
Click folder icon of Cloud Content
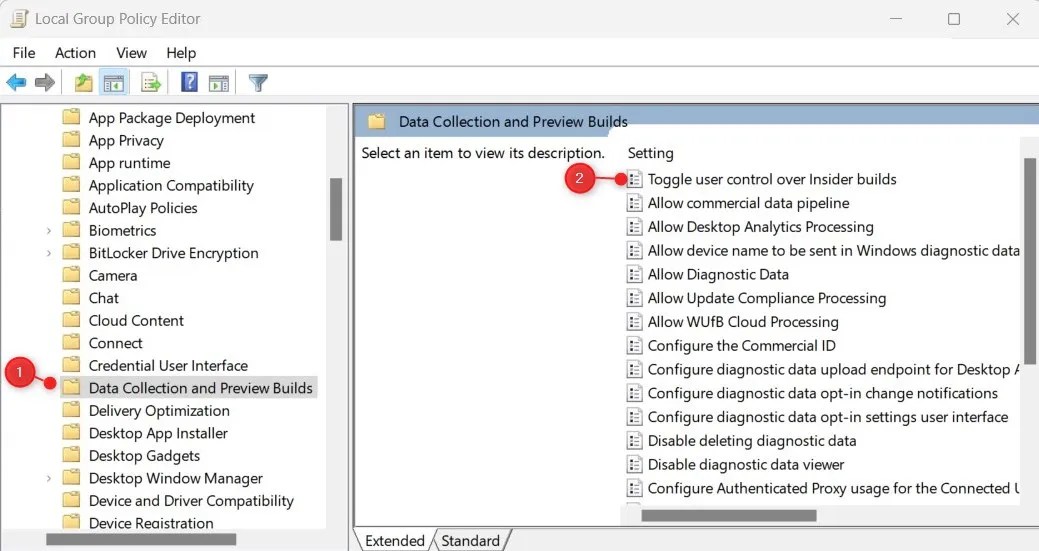coord(71,321)
